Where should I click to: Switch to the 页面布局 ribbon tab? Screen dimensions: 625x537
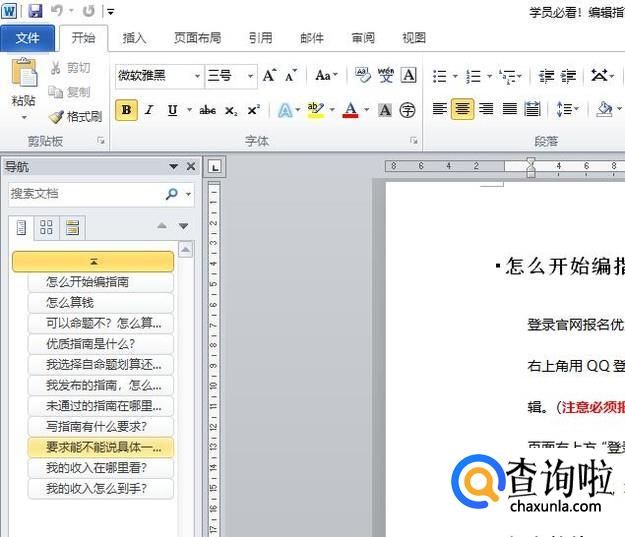(197, 38)
